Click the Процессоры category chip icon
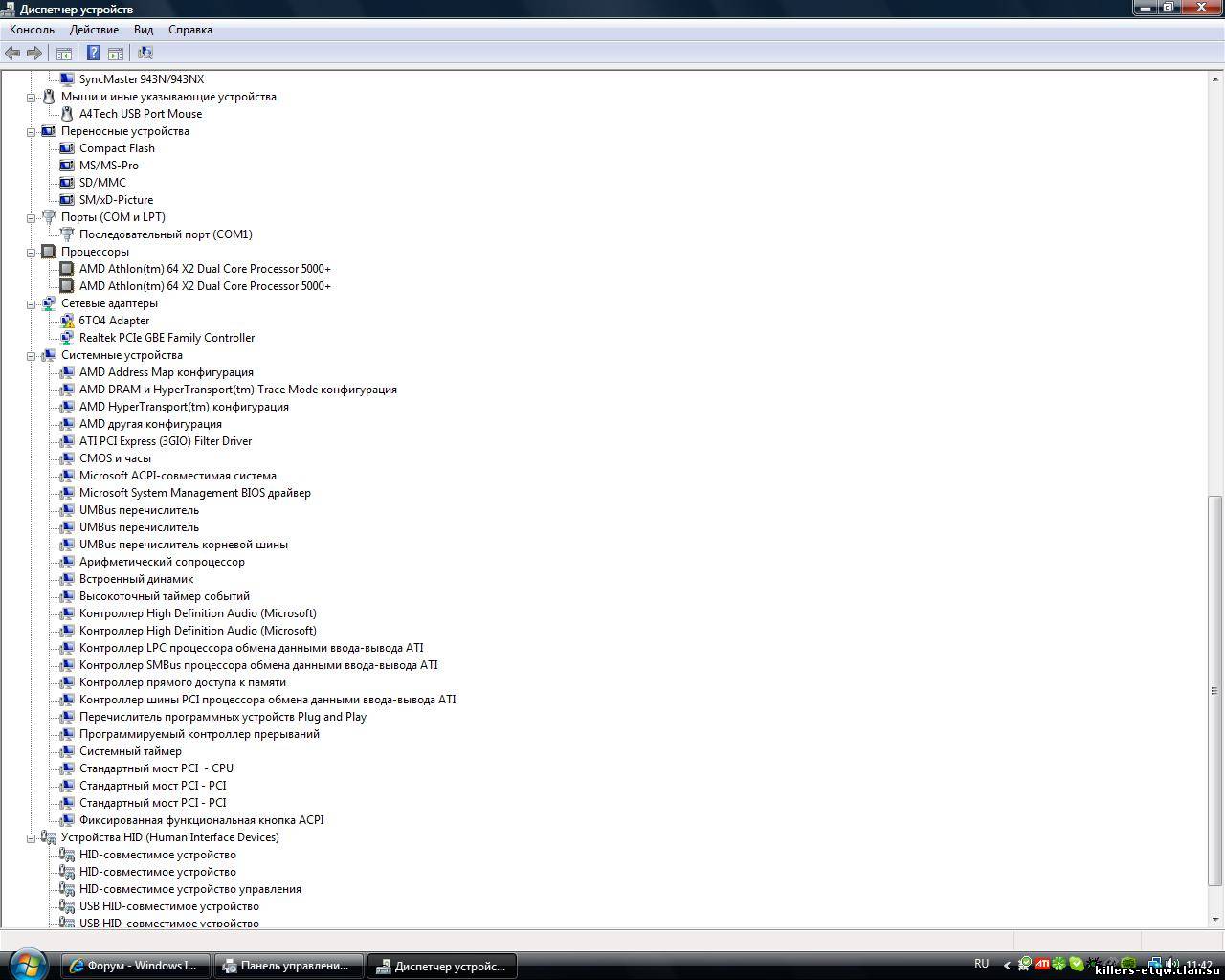Viewport: 1225px width, 980px height. coord(49,252)
